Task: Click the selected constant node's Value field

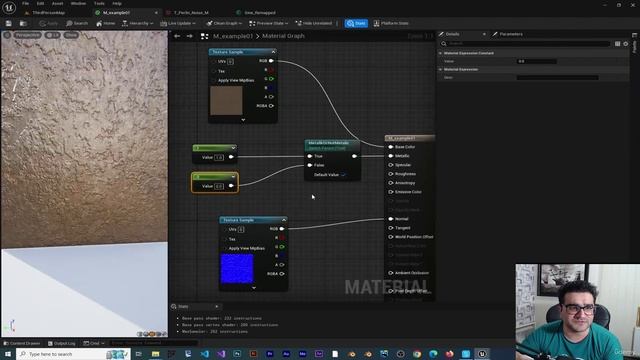Action: 219,186
